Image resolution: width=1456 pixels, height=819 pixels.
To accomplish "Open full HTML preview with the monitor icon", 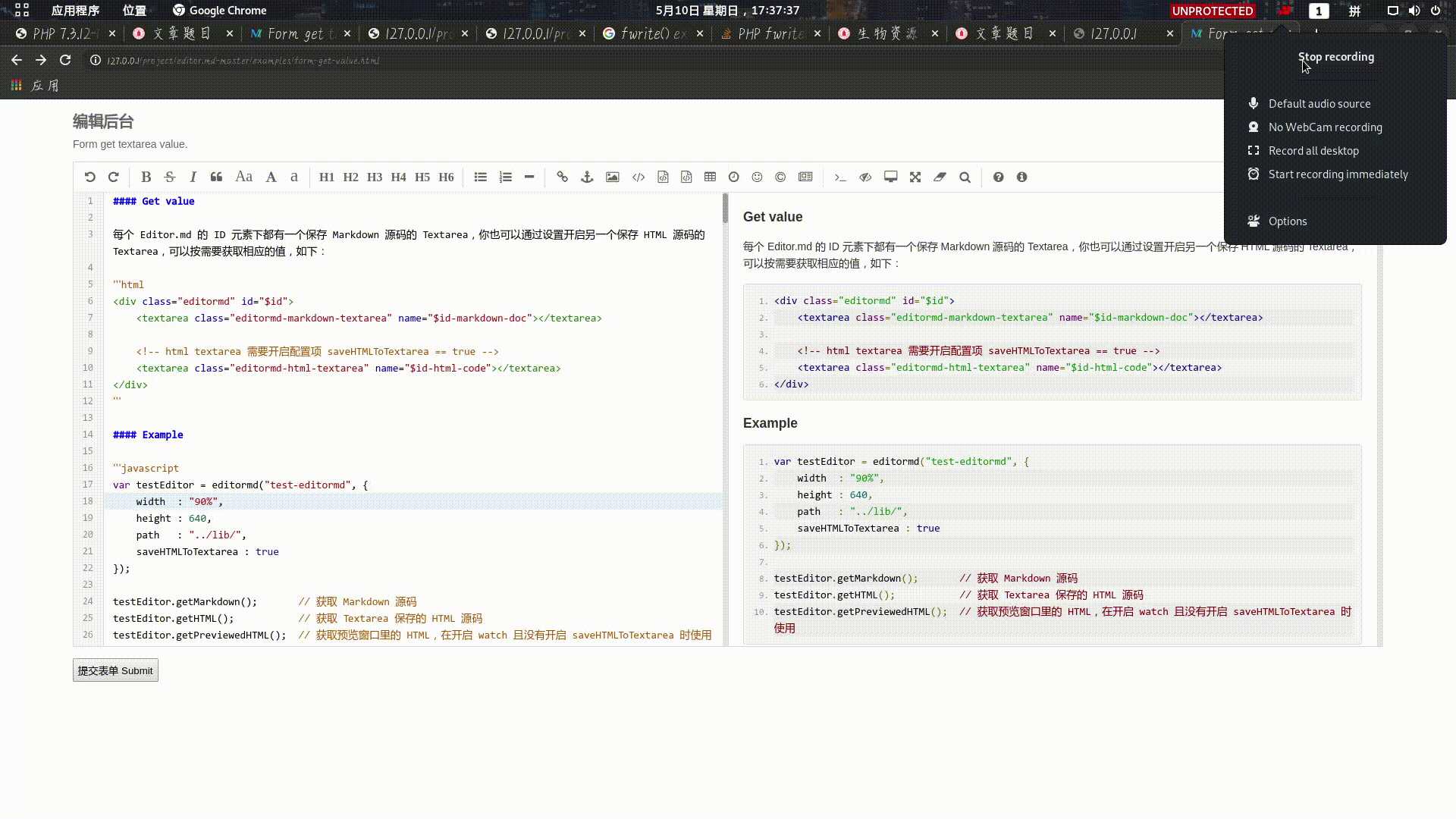I will click(891, 177).
